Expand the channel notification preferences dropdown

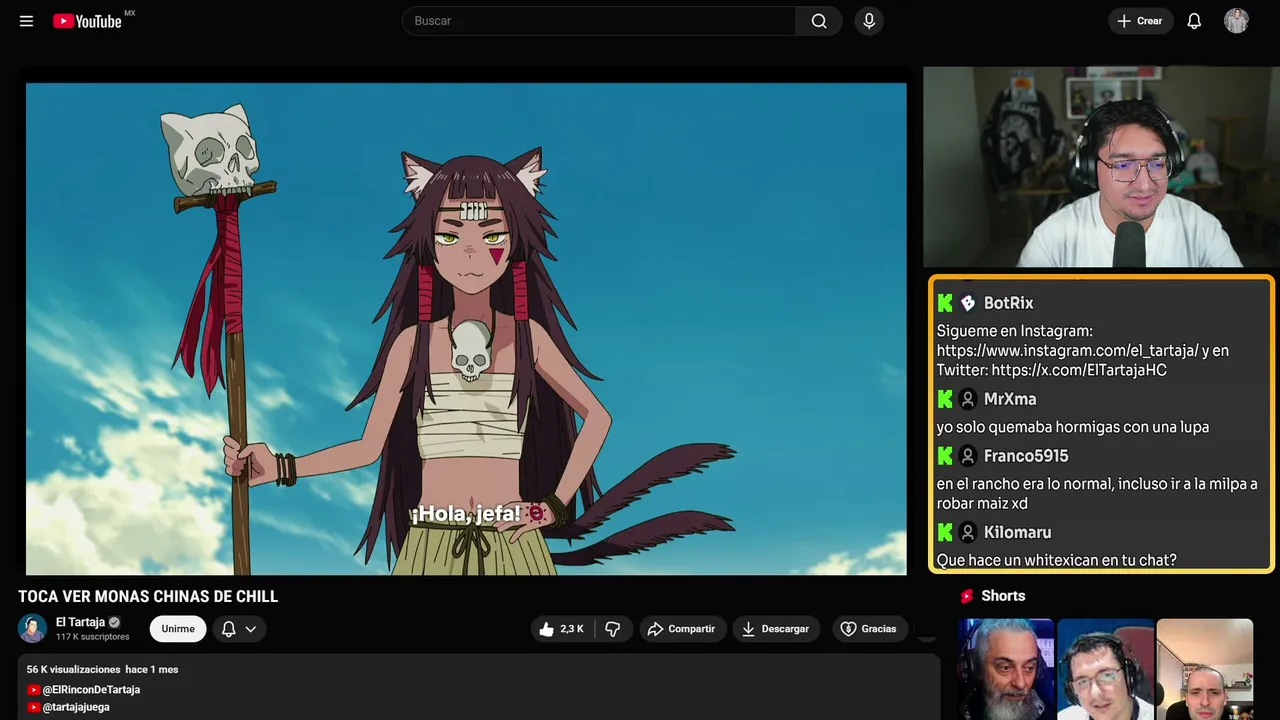[x=239, y=629]
